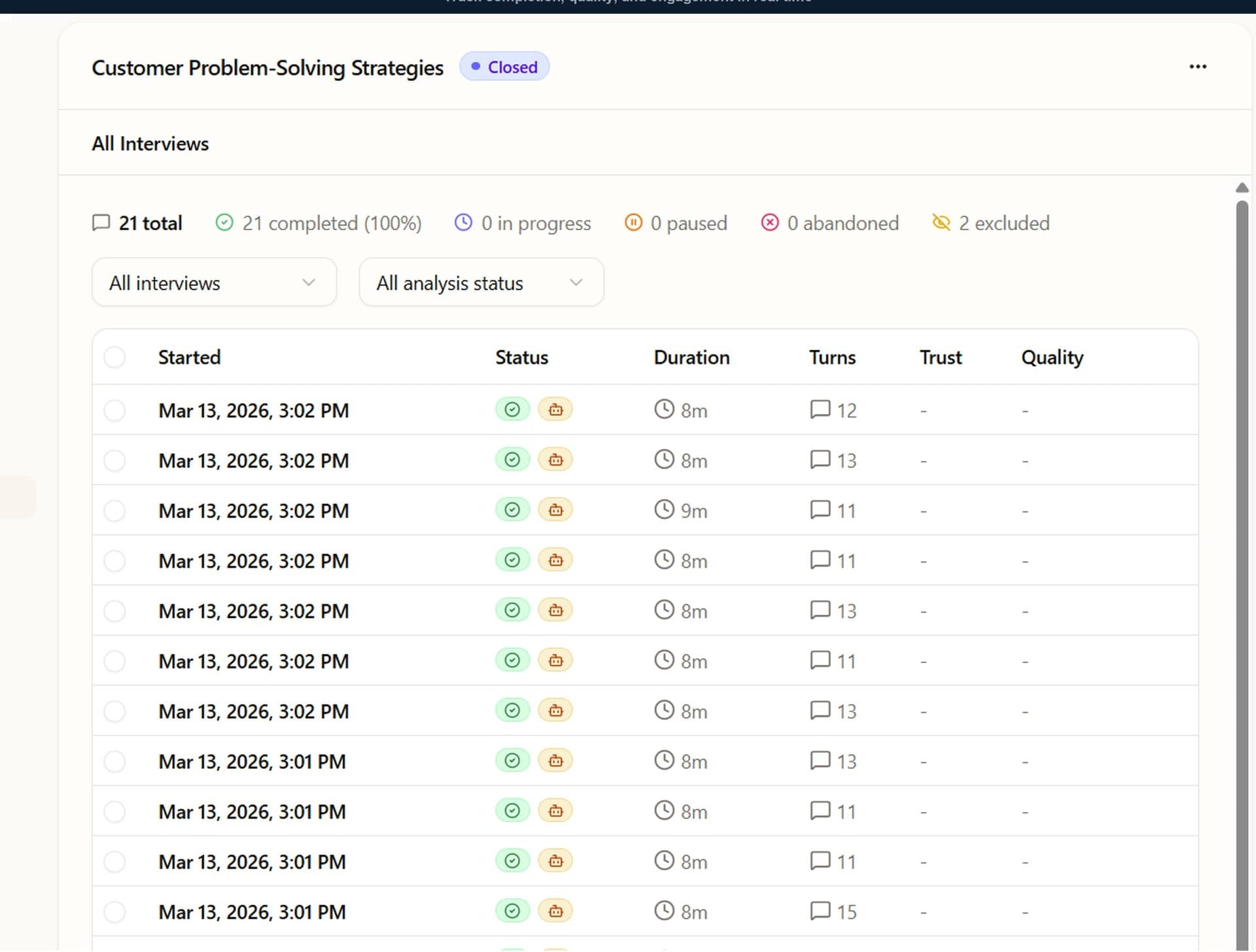Open the All interviews filter dropdown
Viewport: 1256px width, 952px height.
point(214,282)
